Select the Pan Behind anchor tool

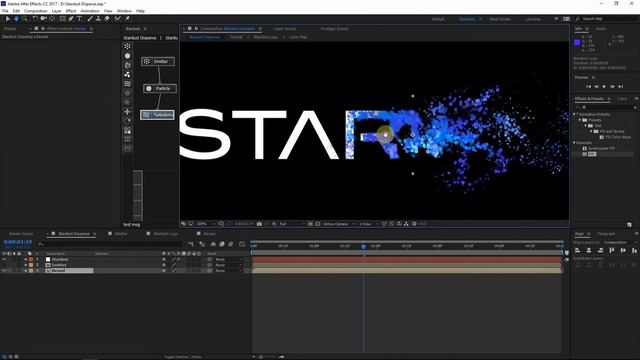(x=52, y=19)
